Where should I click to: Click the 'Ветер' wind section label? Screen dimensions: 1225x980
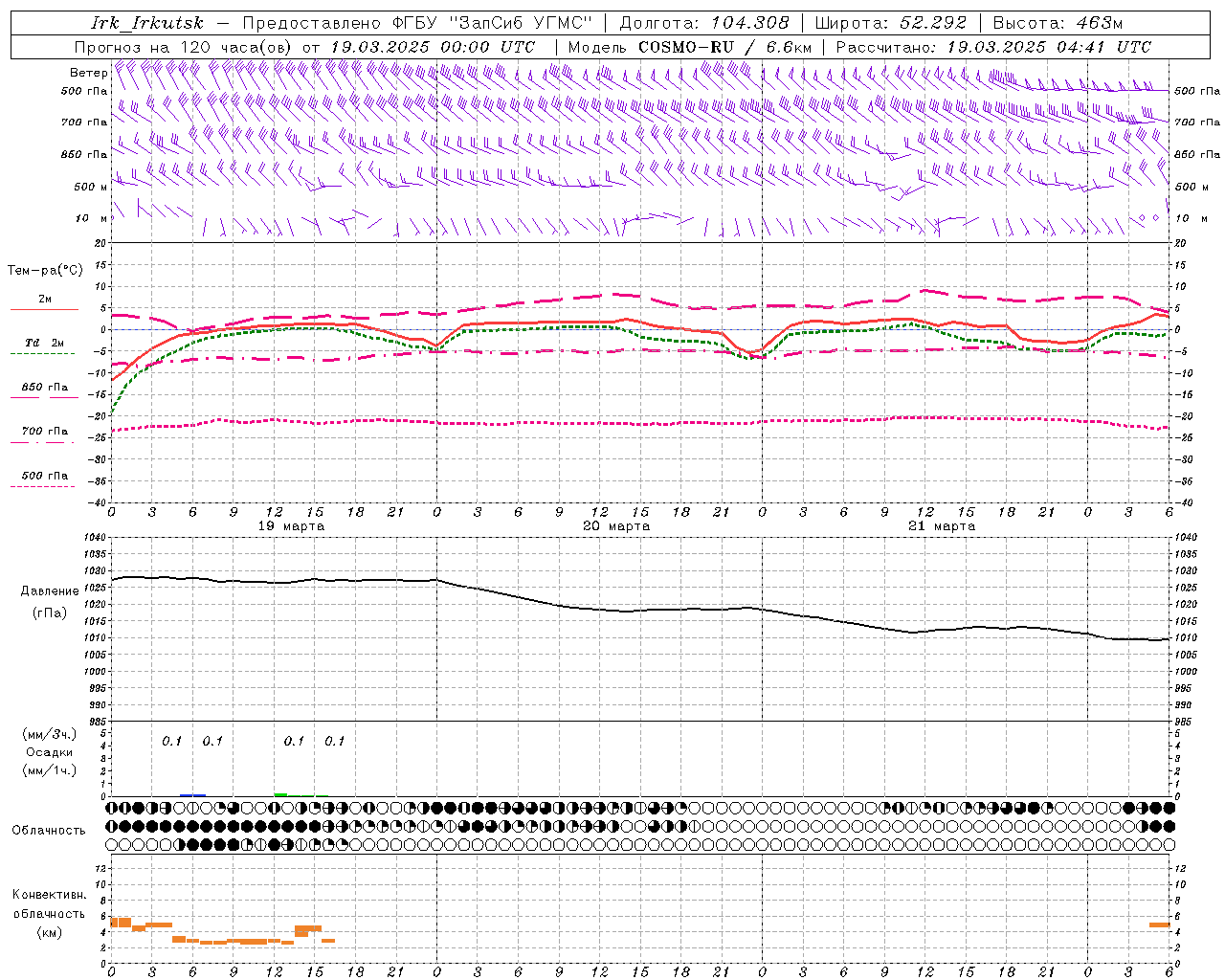click(88, 73)
